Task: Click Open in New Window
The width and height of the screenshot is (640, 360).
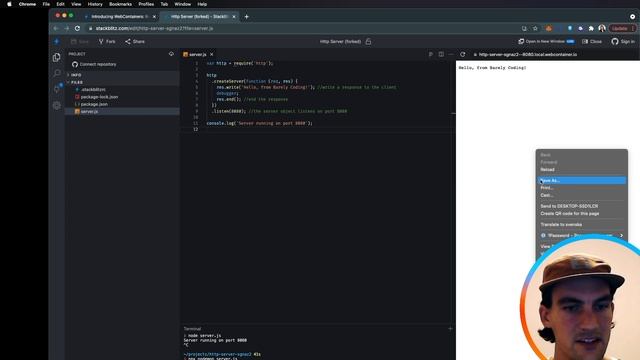Action: (x=547, y=42)
